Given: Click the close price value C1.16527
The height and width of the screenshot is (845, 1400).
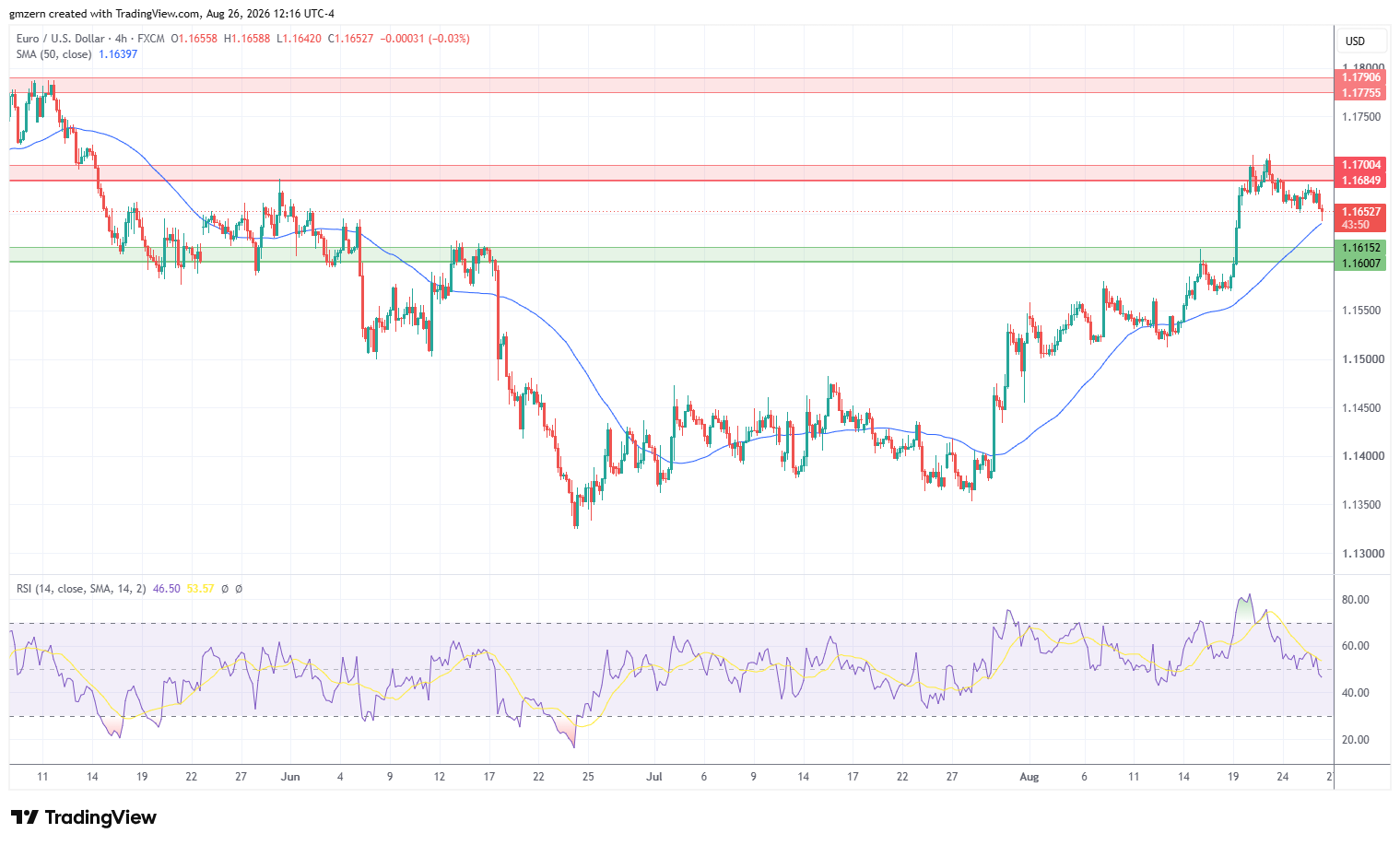Looking at the screenshot, I should click(x=351, y=39).
